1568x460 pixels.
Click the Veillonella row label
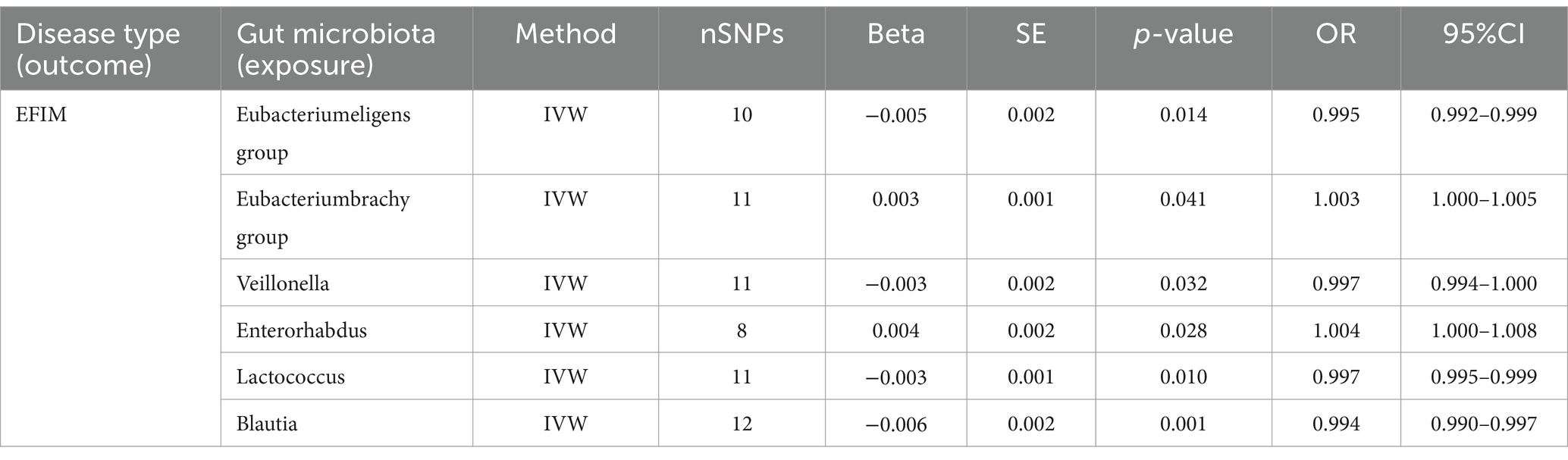283,283
